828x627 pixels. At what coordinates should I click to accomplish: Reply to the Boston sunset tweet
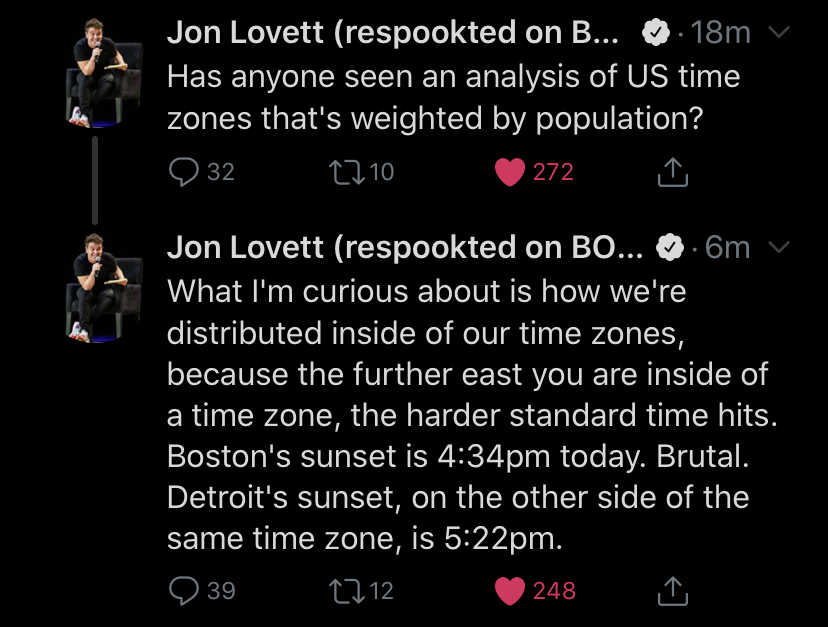pos(183,590)
